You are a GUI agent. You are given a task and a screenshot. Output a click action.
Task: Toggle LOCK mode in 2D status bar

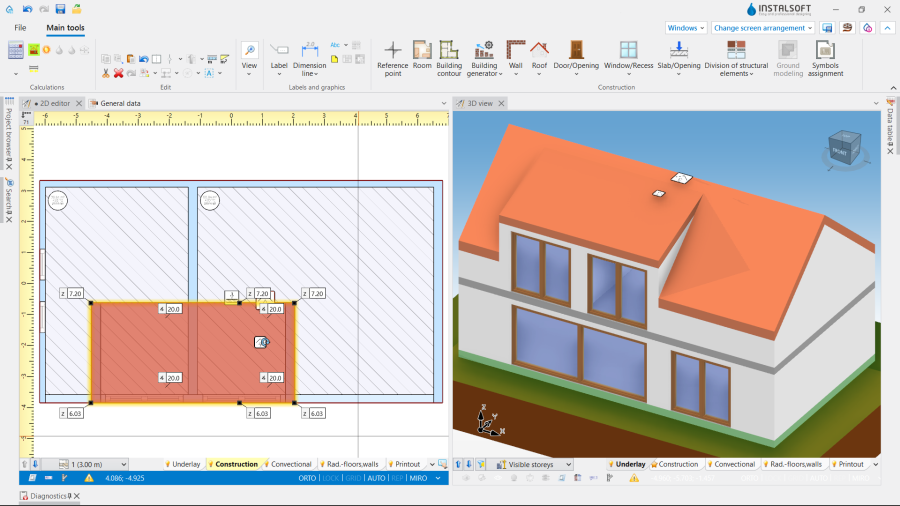331,478
